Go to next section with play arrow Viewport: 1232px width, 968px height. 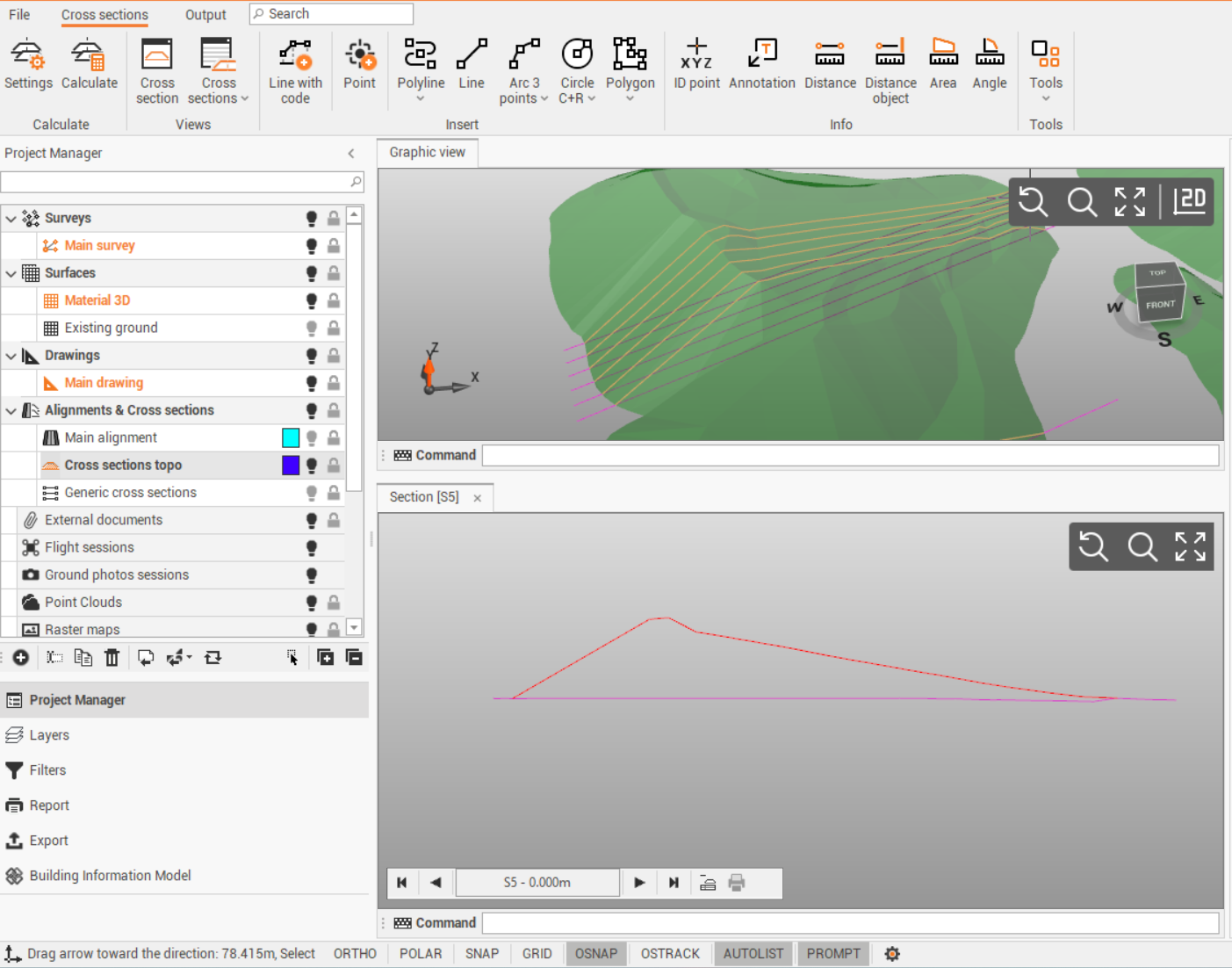[x=639, y=883]
